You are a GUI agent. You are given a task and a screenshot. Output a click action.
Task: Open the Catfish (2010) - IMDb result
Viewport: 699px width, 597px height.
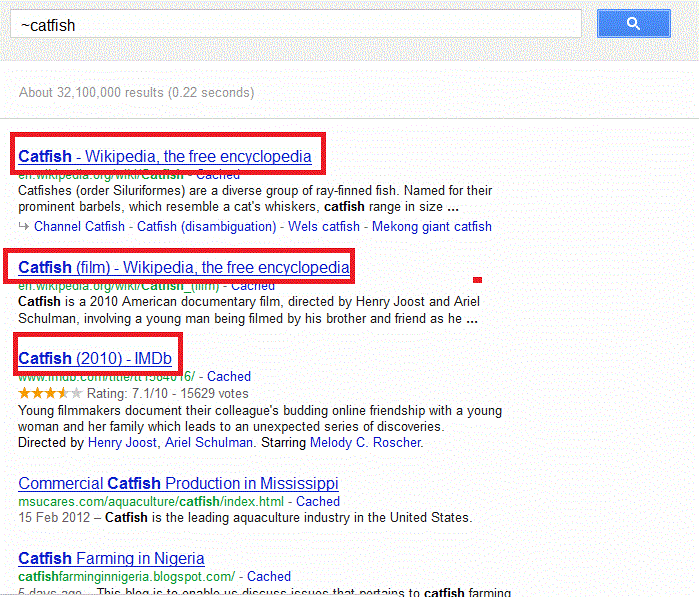point(95,358)
